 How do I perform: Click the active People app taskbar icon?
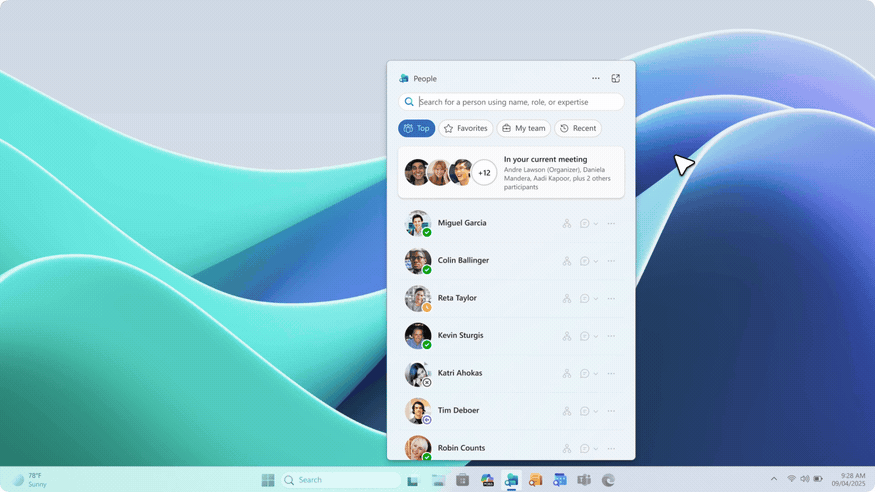[x=511, y=480]
